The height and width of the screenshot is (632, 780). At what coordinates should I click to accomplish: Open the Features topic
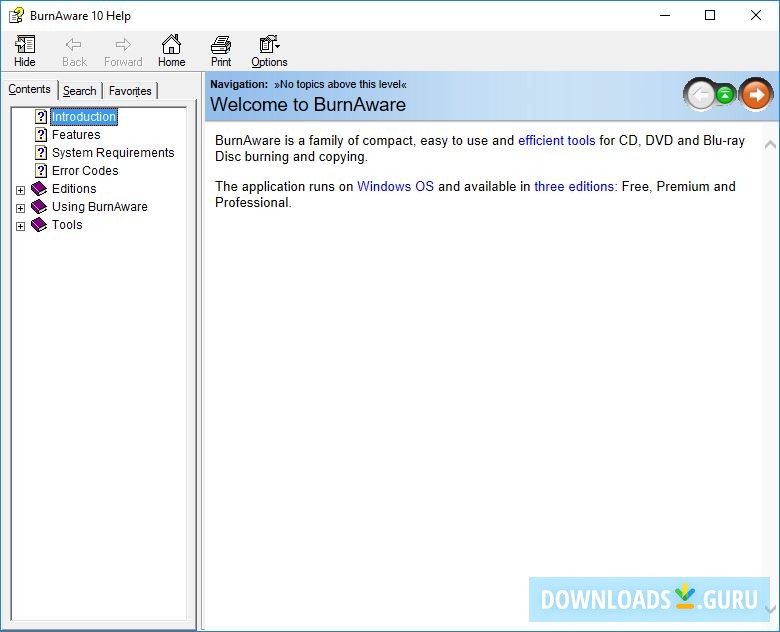76,135
